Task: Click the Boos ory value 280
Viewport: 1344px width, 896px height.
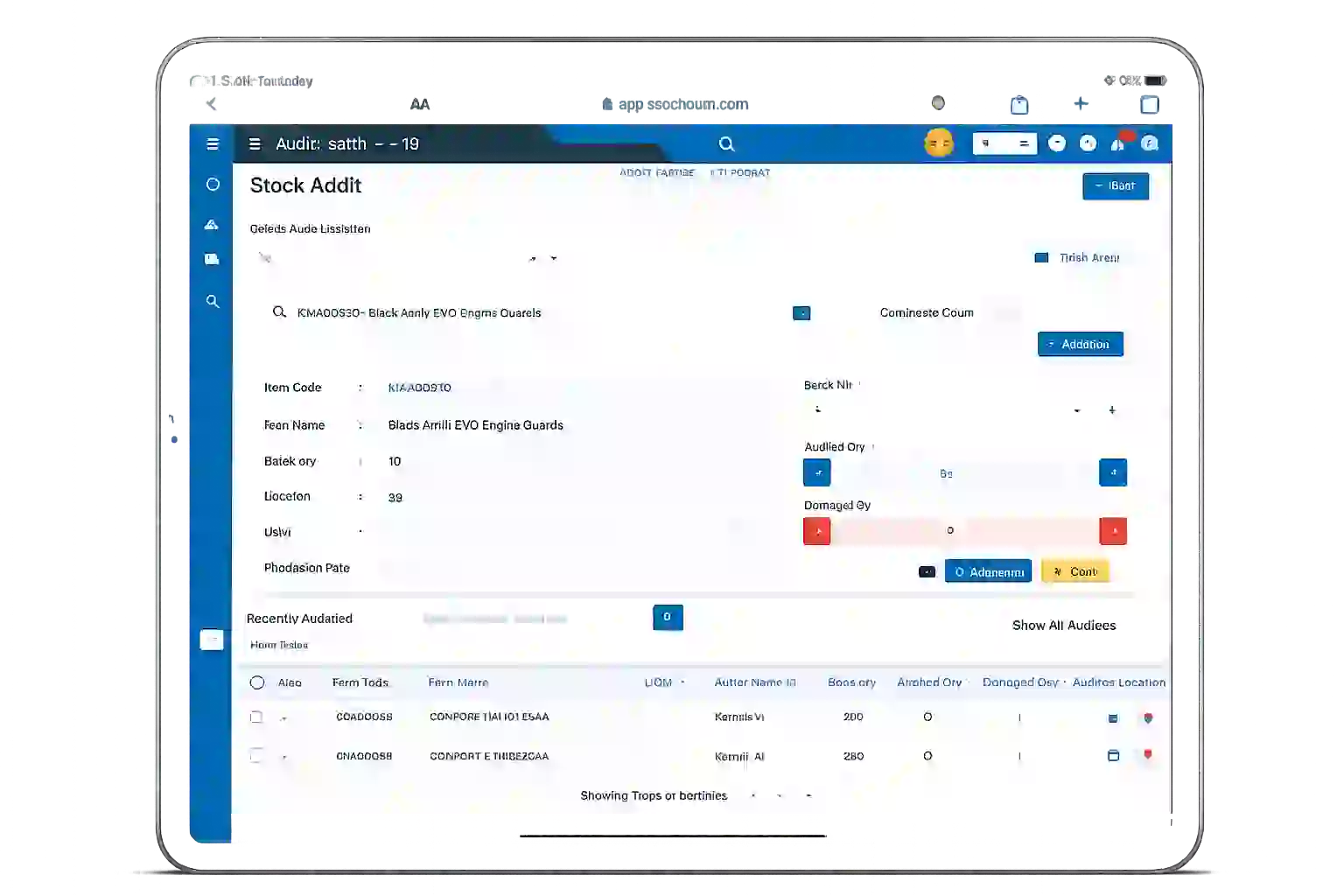Action: (x=853, y=756)
